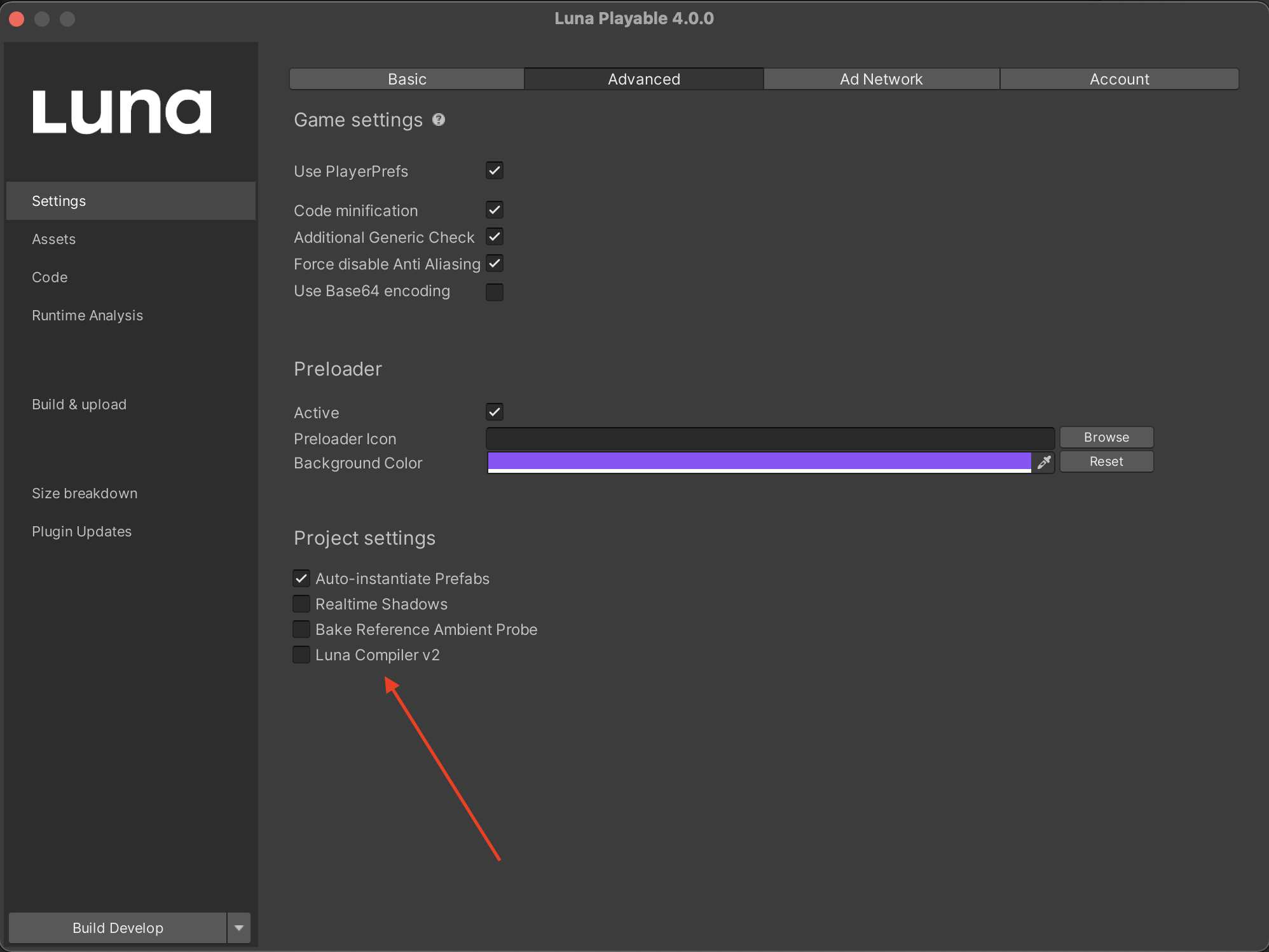Enable Bake Reference Ambient Probe
The height and width of the screenshot is (952, 1269).
[x=301, y=629]
